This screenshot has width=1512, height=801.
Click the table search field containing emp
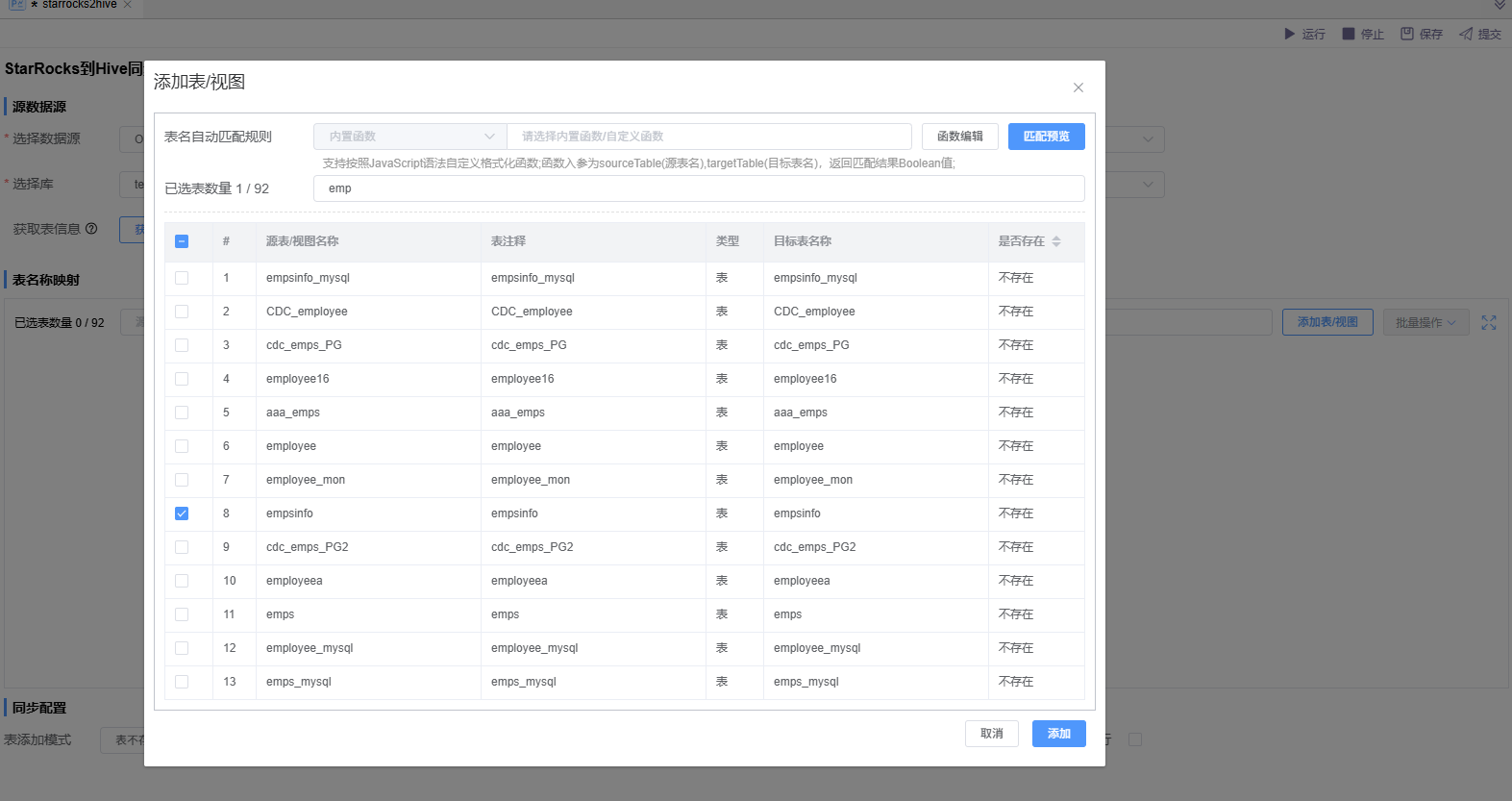point(699,188)
